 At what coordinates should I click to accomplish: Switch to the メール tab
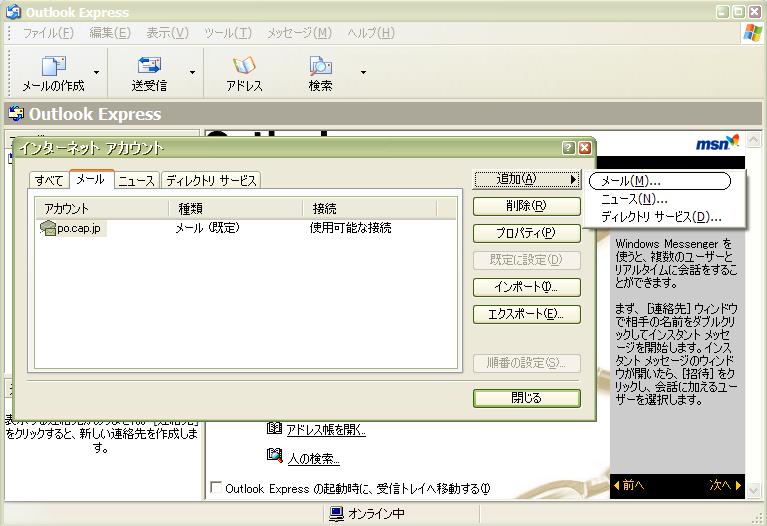point(91,179)
